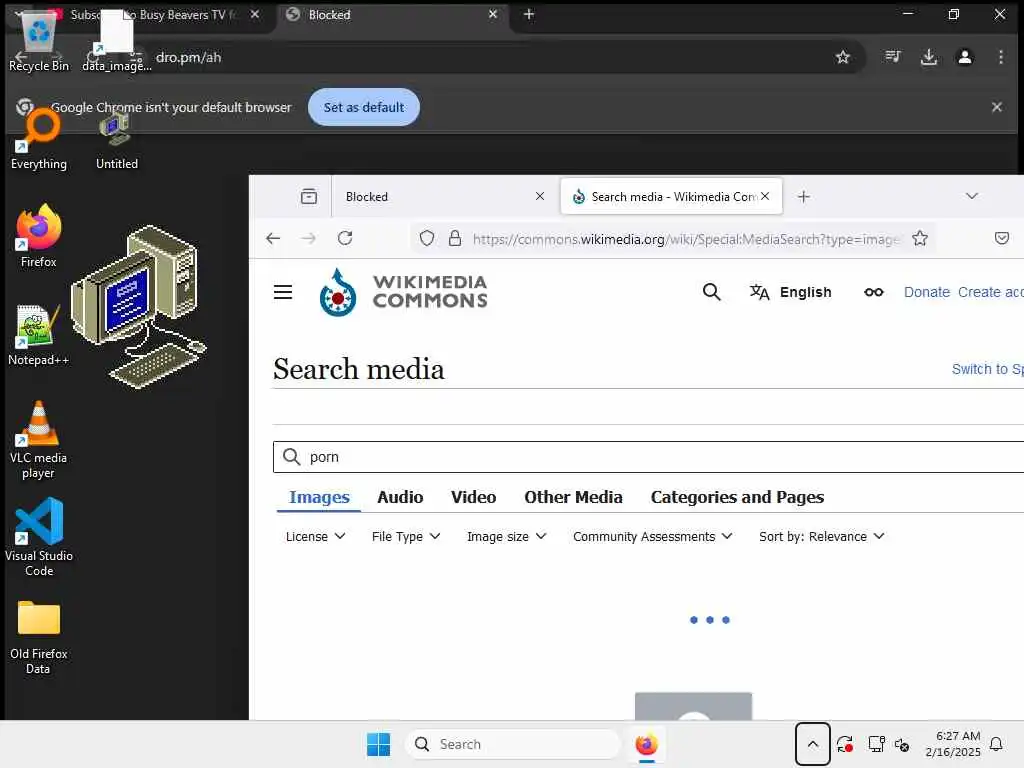The width and height of the screenshot is (1024, 768).
Task: Open the taskbar notification bell
Action: point(996,744)
